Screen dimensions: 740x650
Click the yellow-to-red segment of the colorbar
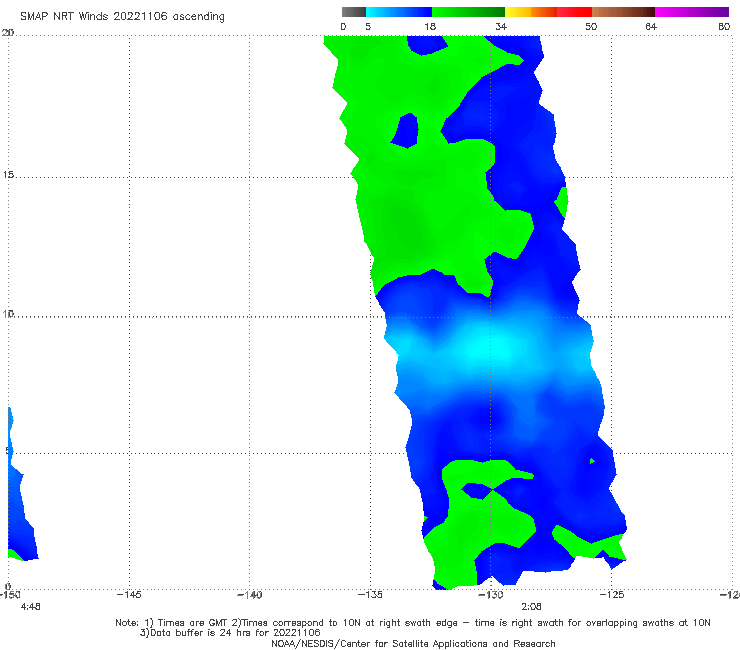pyautogui.click(x=548, y=12)
